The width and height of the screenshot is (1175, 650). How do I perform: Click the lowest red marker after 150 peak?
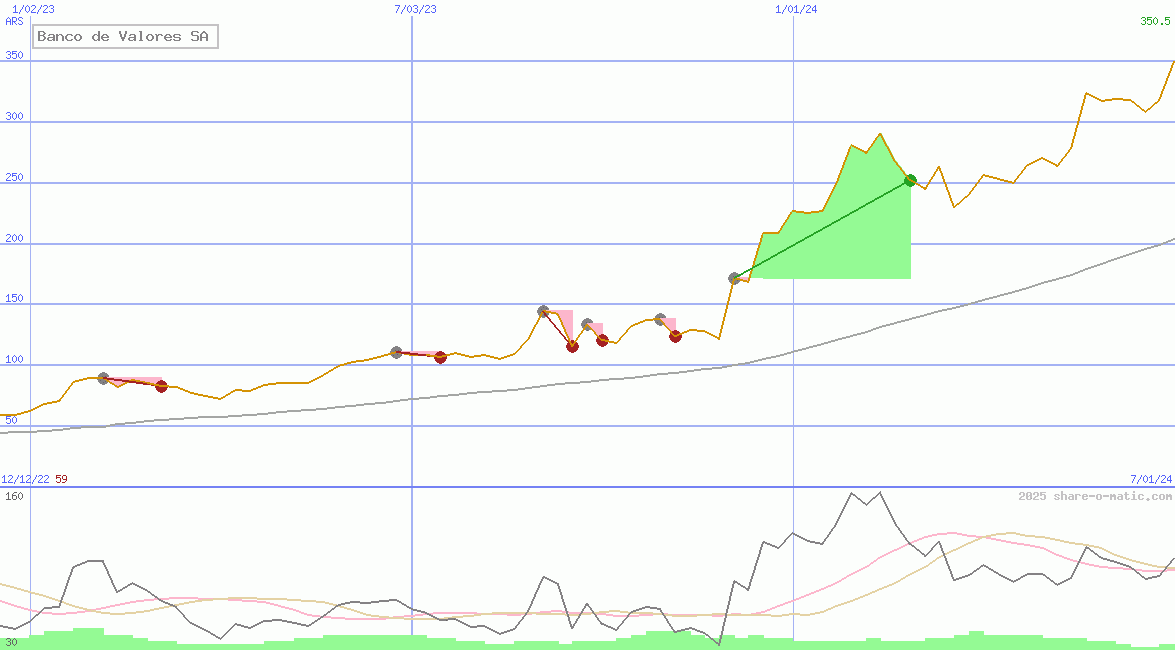tap(572, 346)
